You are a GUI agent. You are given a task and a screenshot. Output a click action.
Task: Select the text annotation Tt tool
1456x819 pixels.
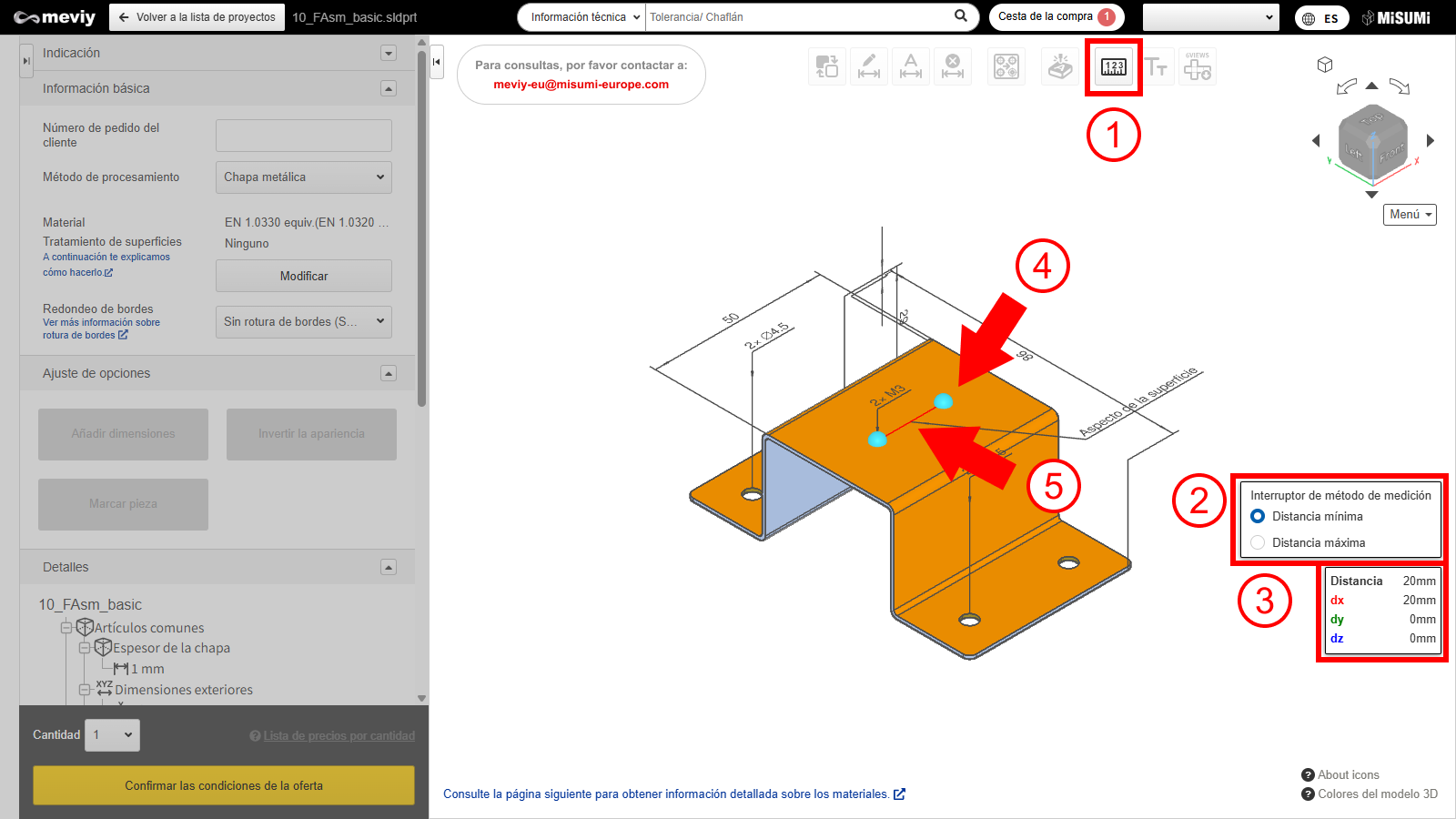tap(1156, 66)
